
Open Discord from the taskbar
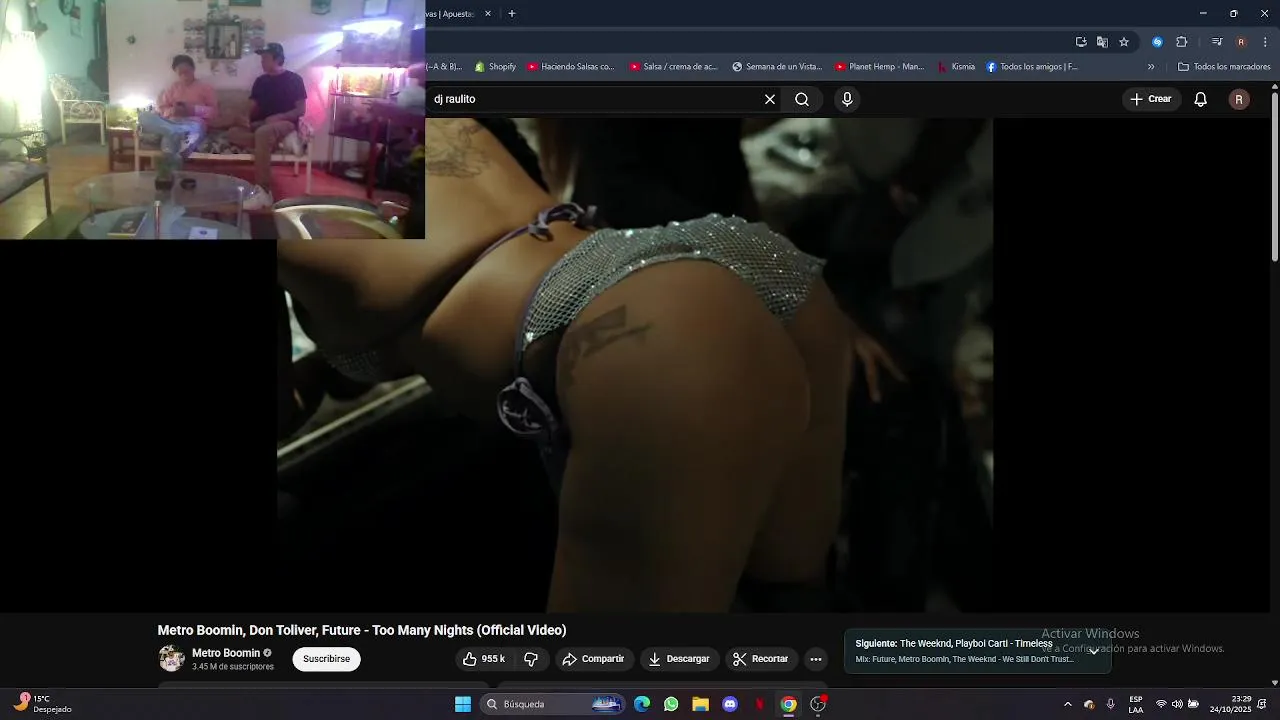pyautogui.click(x=730, y=704)
